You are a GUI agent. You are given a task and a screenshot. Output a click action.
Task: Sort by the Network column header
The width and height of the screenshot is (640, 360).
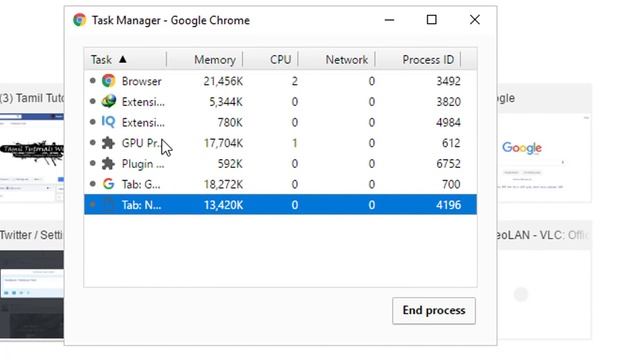(x=337, y=60)
